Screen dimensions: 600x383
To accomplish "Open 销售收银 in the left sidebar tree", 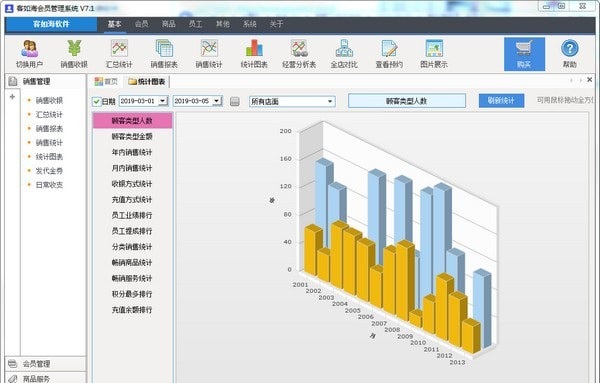I will 49,100.
